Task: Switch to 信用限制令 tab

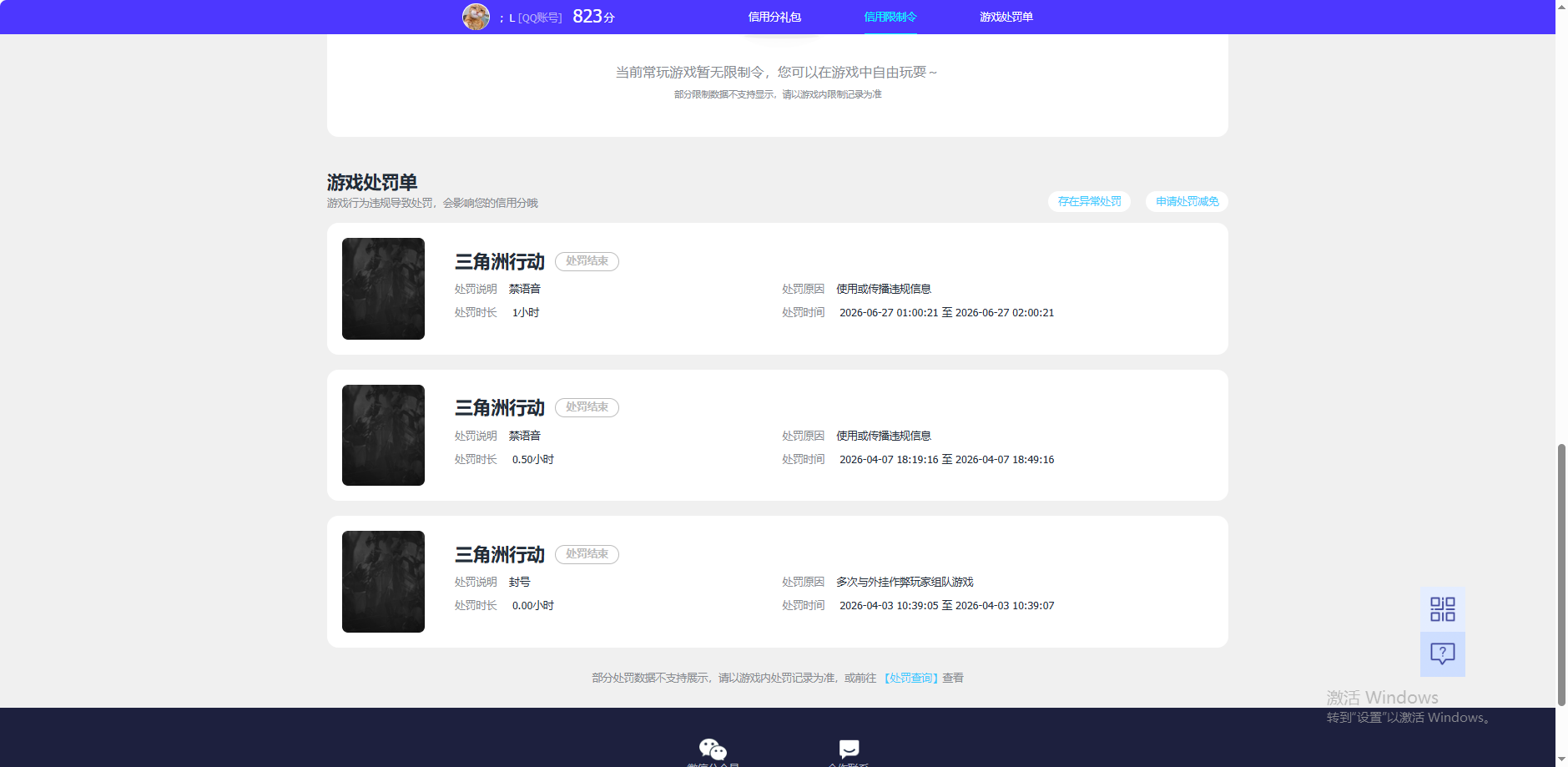Action: [890, 17]
